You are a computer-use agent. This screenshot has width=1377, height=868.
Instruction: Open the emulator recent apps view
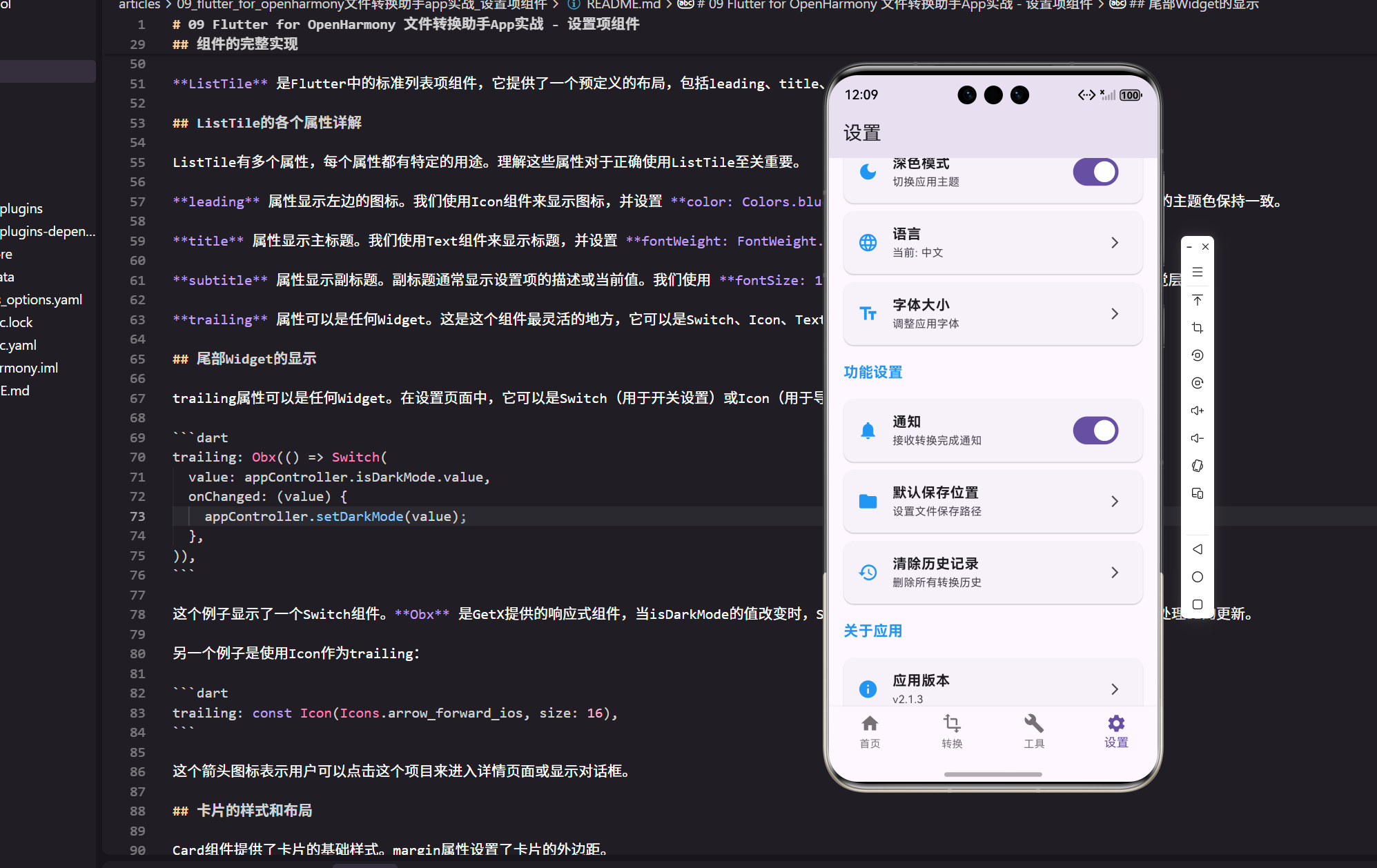pyautogui.click(x=1197, y=604)
